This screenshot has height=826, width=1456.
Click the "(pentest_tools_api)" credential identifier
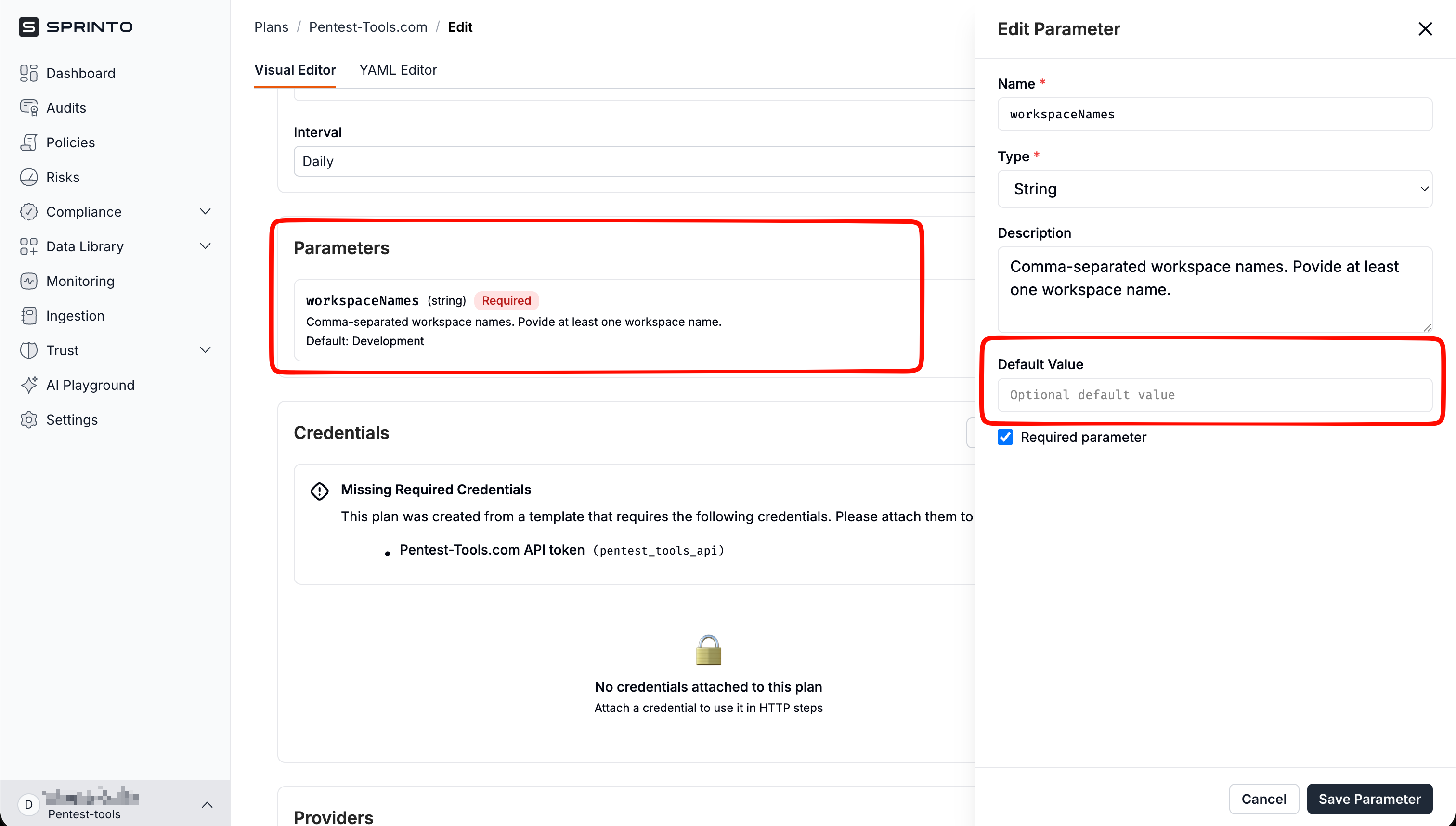[x=658, y=550]
